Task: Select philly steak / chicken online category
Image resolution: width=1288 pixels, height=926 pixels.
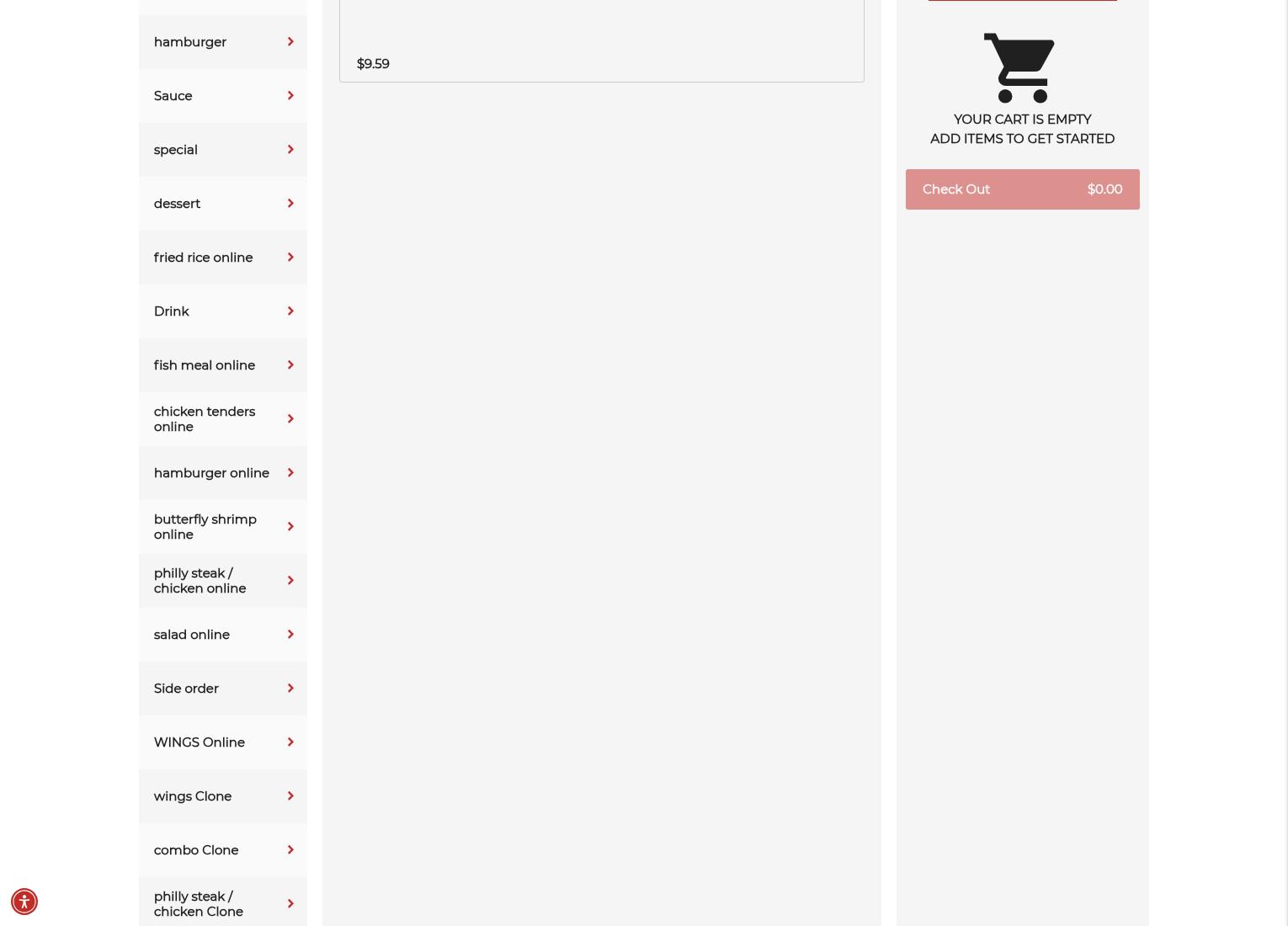Action: click(x=223, y=581)
